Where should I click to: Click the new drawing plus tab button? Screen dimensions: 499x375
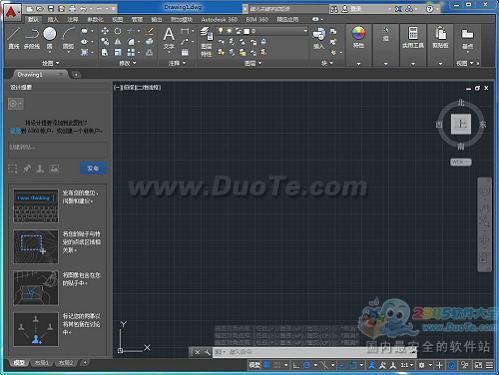pos(76,75)
